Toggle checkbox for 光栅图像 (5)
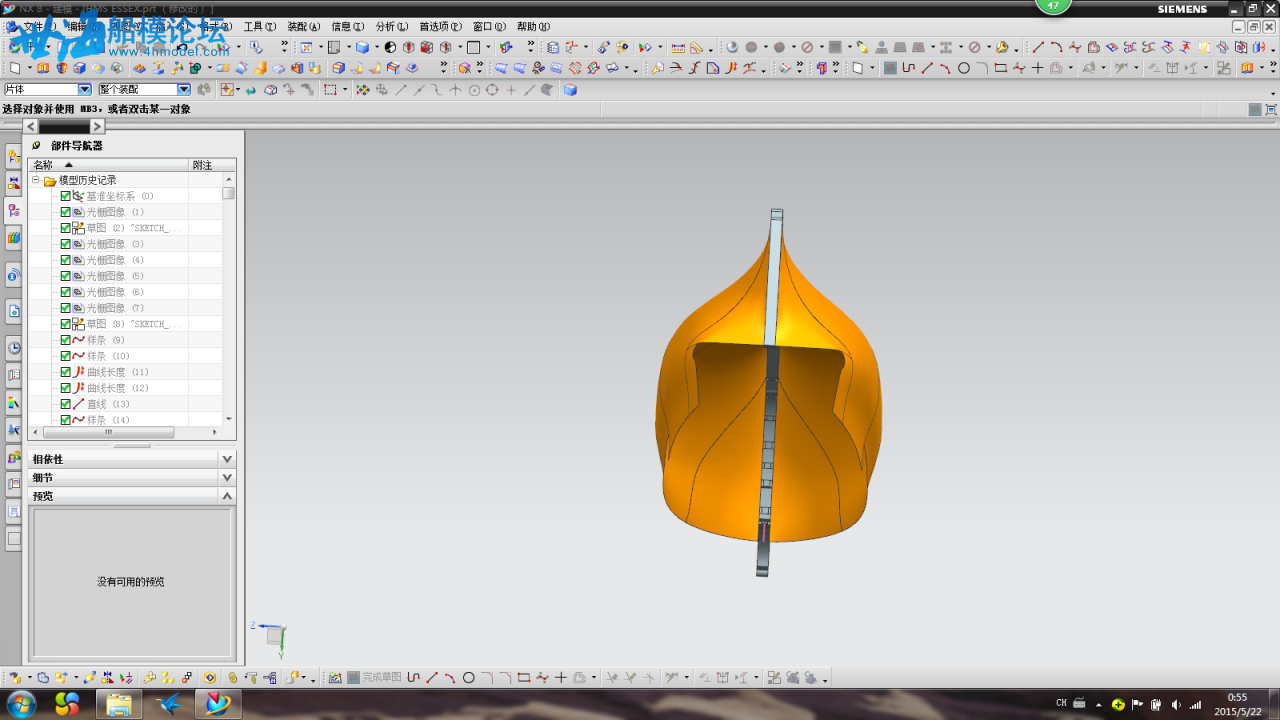 [x=66, y=276]
